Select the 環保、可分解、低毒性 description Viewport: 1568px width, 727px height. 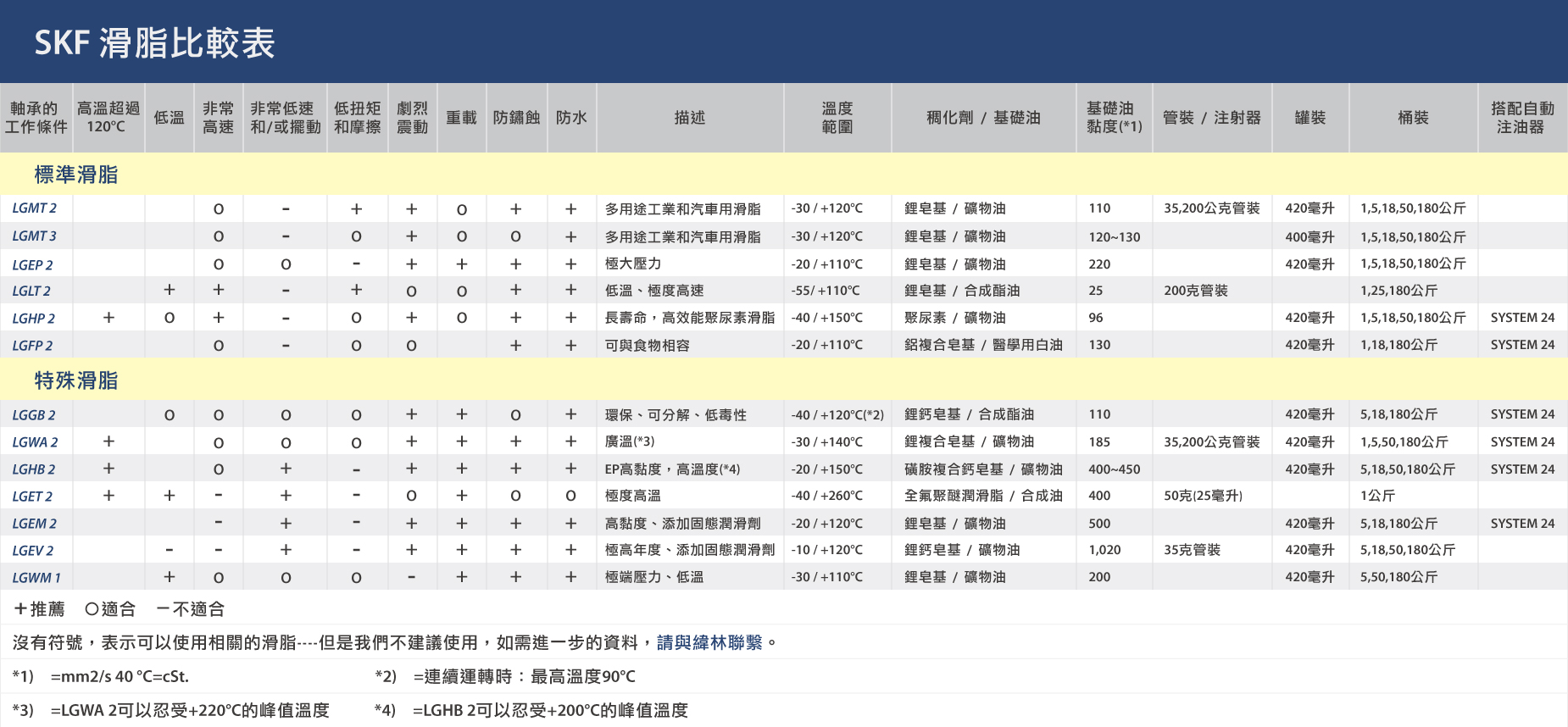[676, 414]
